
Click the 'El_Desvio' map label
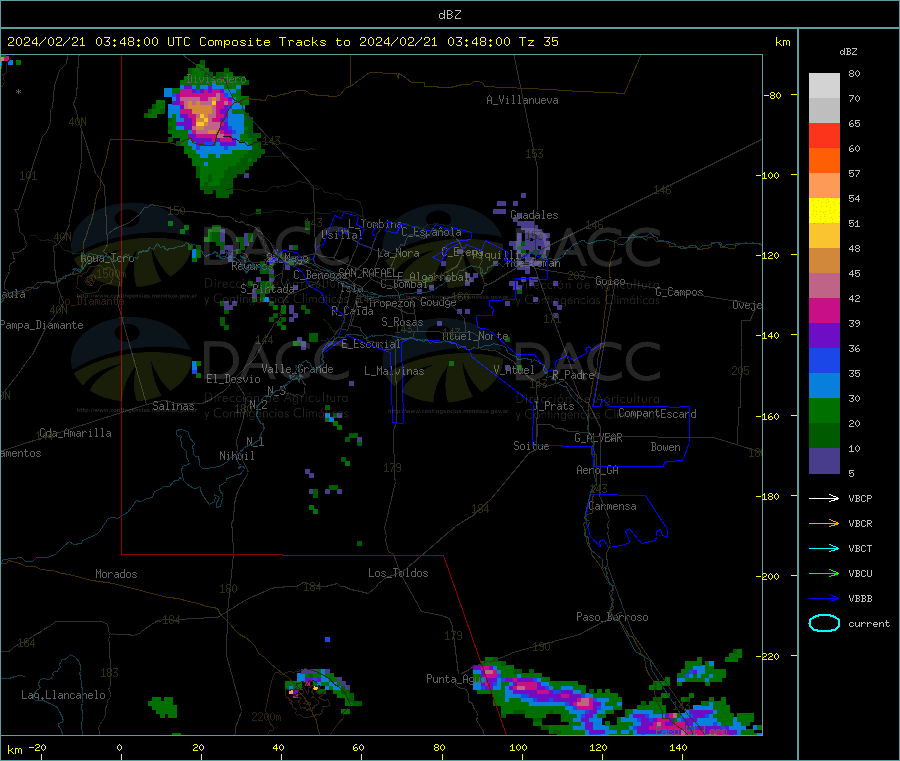point(233,379)
